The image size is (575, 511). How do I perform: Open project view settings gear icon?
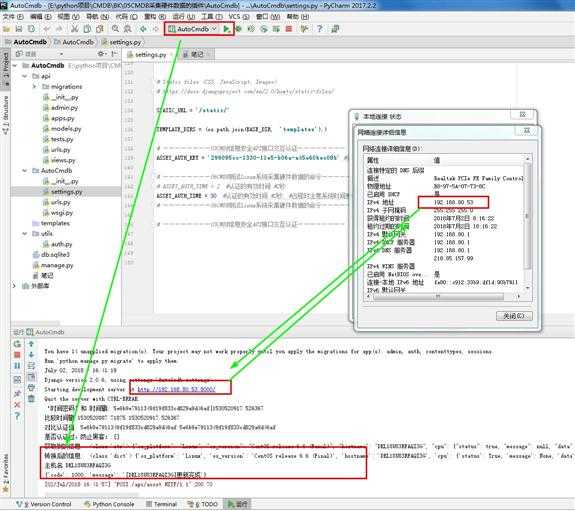tap(101, 54)
